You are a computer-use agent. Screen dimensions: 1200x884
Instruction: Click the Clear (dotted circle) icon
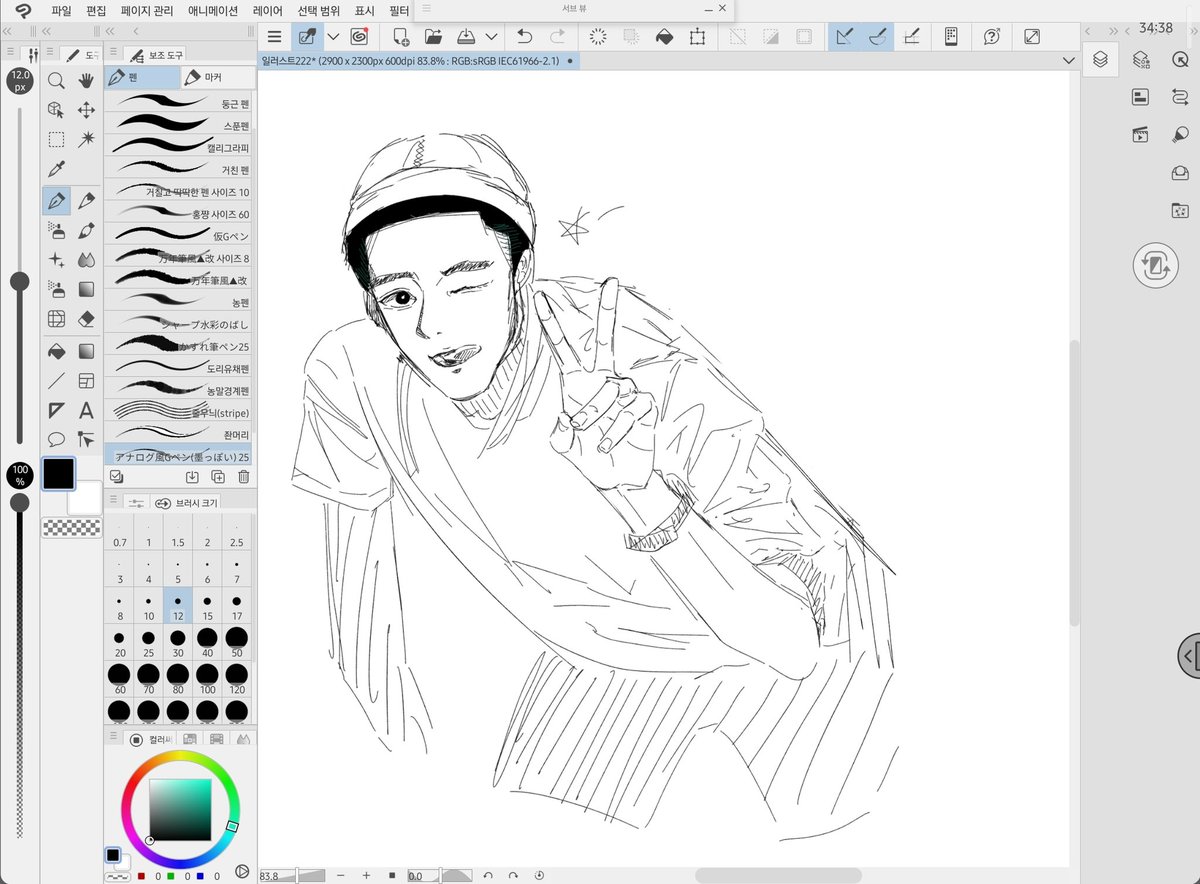[598, 36]
